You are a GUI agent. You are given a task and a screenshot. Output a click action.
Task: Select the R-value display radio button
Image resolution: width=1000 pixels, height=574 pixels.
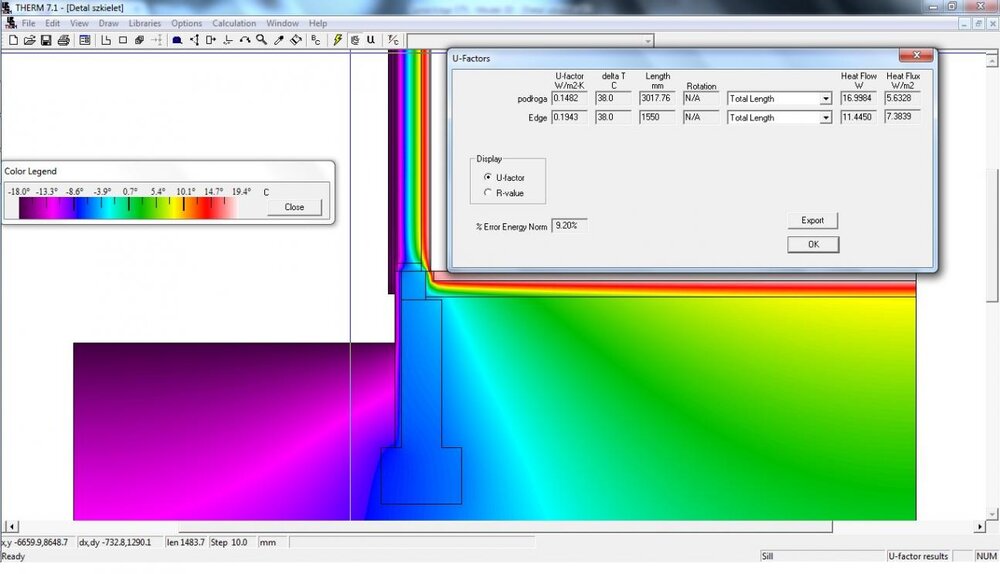488,193
